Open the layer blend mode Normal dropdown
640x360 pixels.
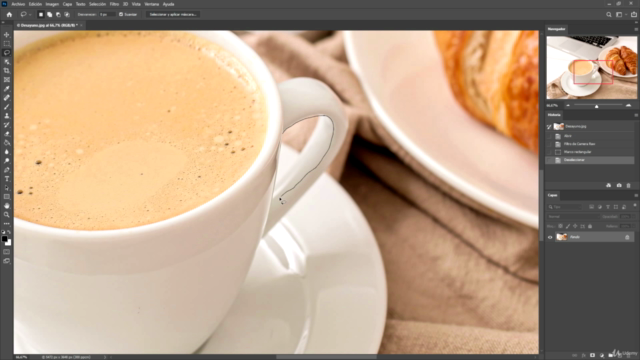click(x=573, y=216)
